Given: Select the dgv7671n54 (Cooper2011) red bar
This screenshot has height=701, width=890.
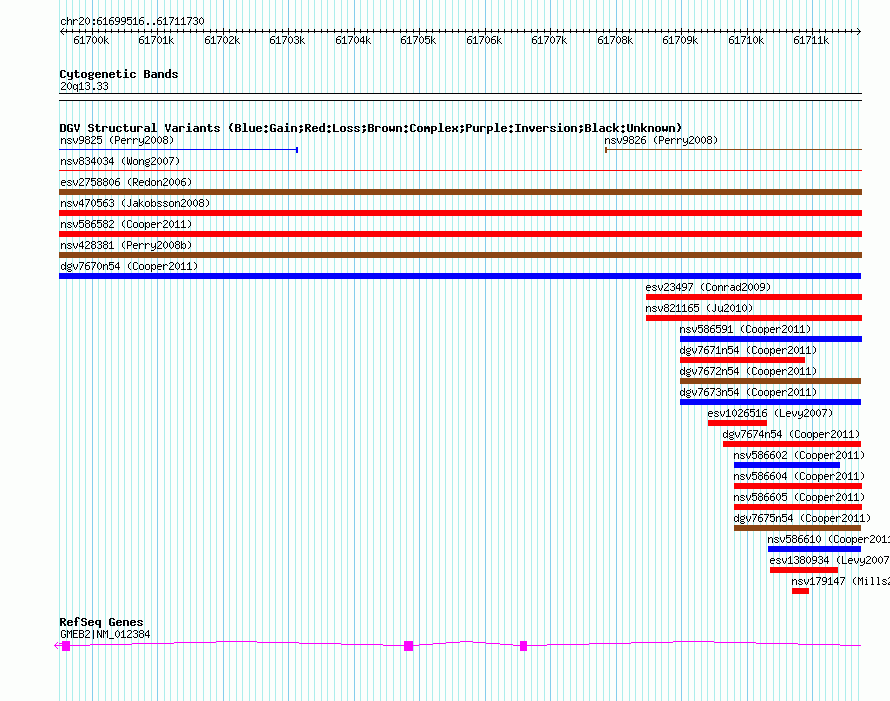Looking at the screenshot, I should click(x=742, y=360).
